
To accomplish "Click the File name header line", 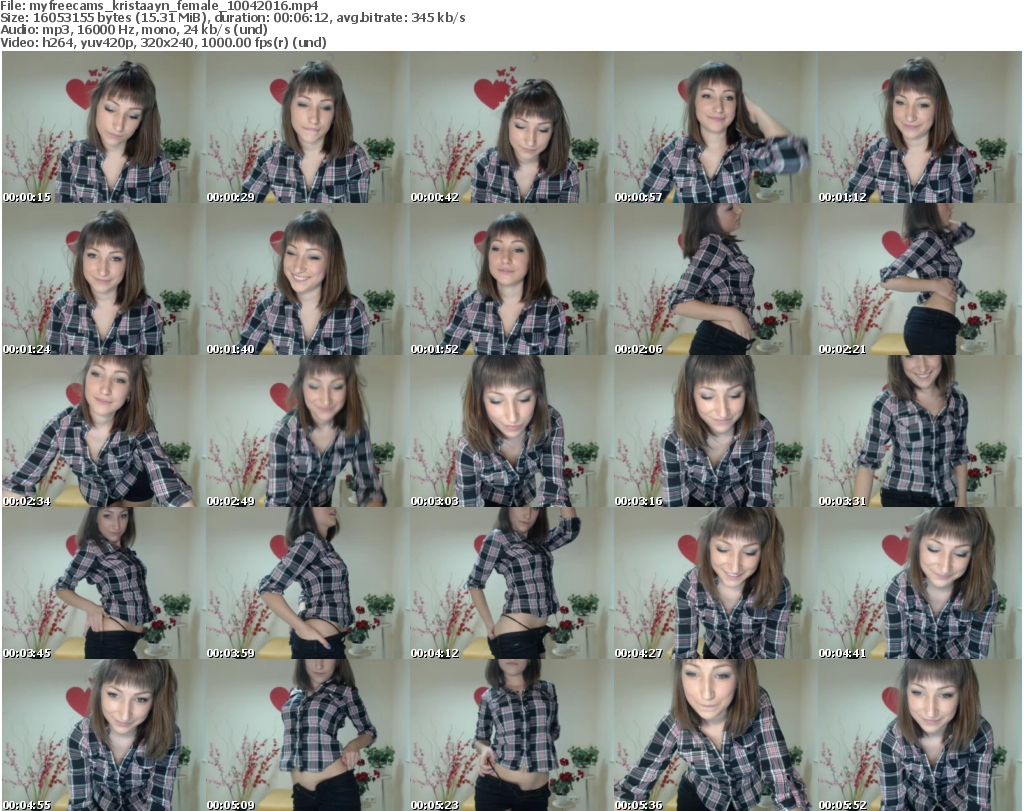I will pyautogui.click(x=159, y=6).
